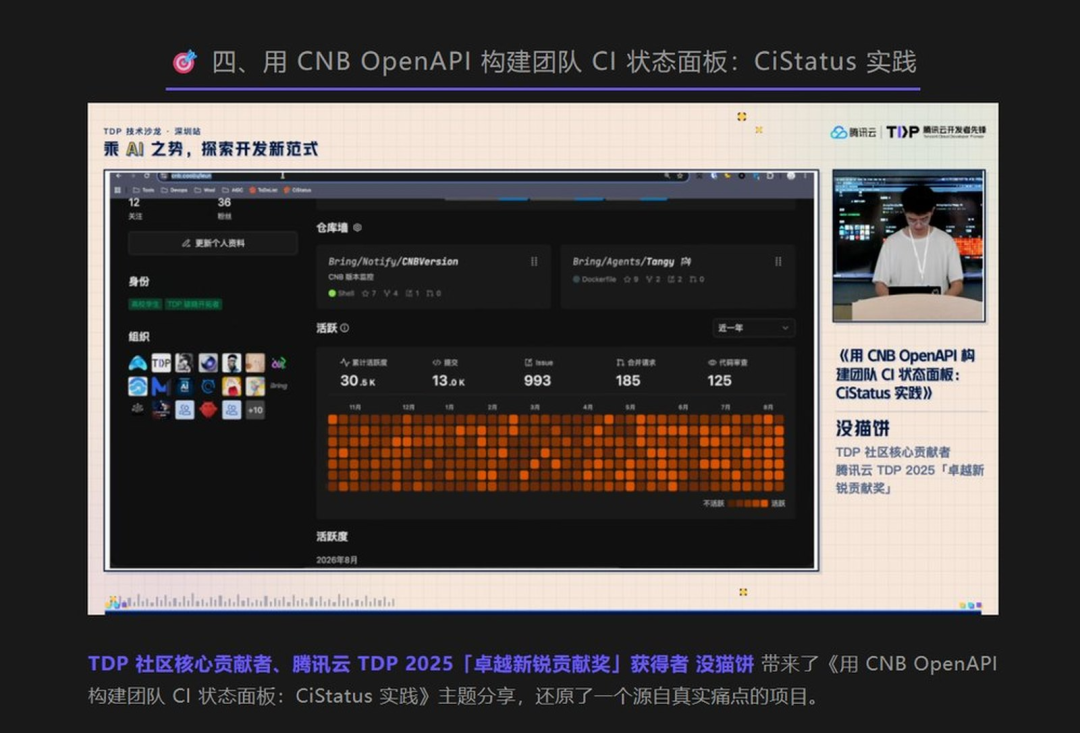This screenshot has height=733, width=1080.
Task: Open the following count 12 关注
Action: (134, 208)
